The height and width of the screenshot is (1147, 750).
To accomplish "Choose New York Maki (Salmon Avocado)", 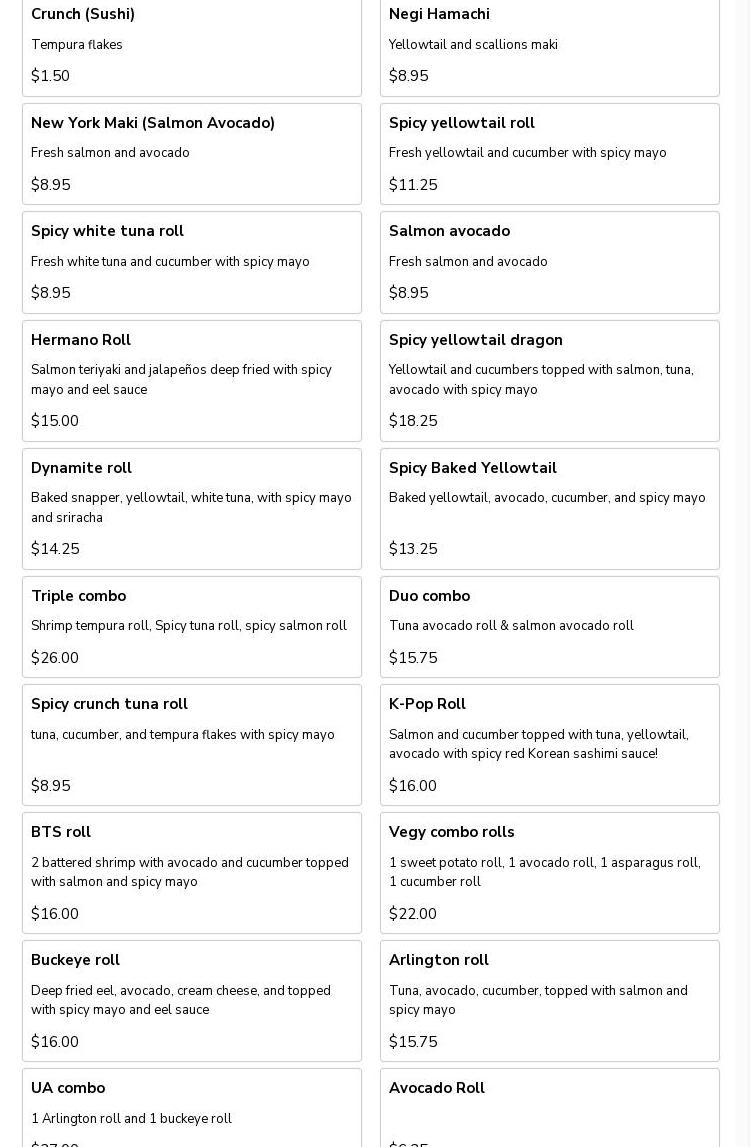I will [191, 154].
